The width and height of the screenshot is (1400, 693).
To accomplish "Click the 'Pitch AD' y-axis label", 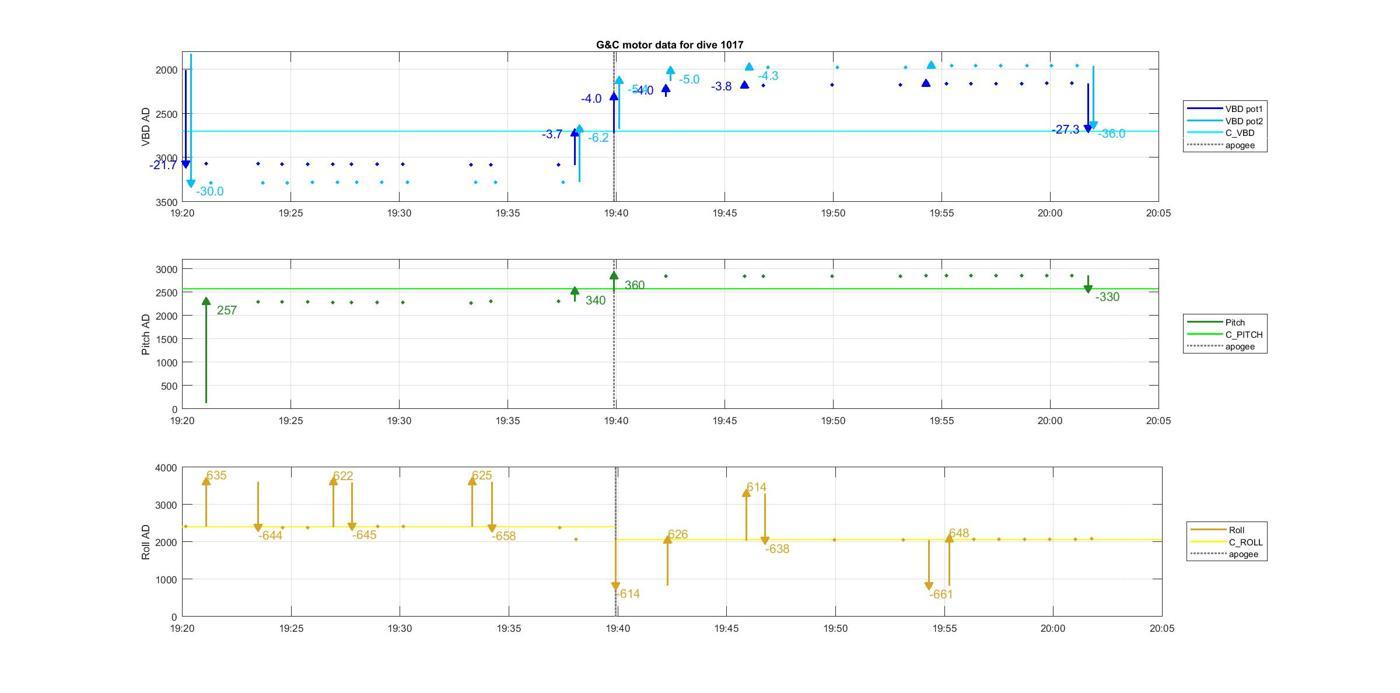I will [146, 334].
